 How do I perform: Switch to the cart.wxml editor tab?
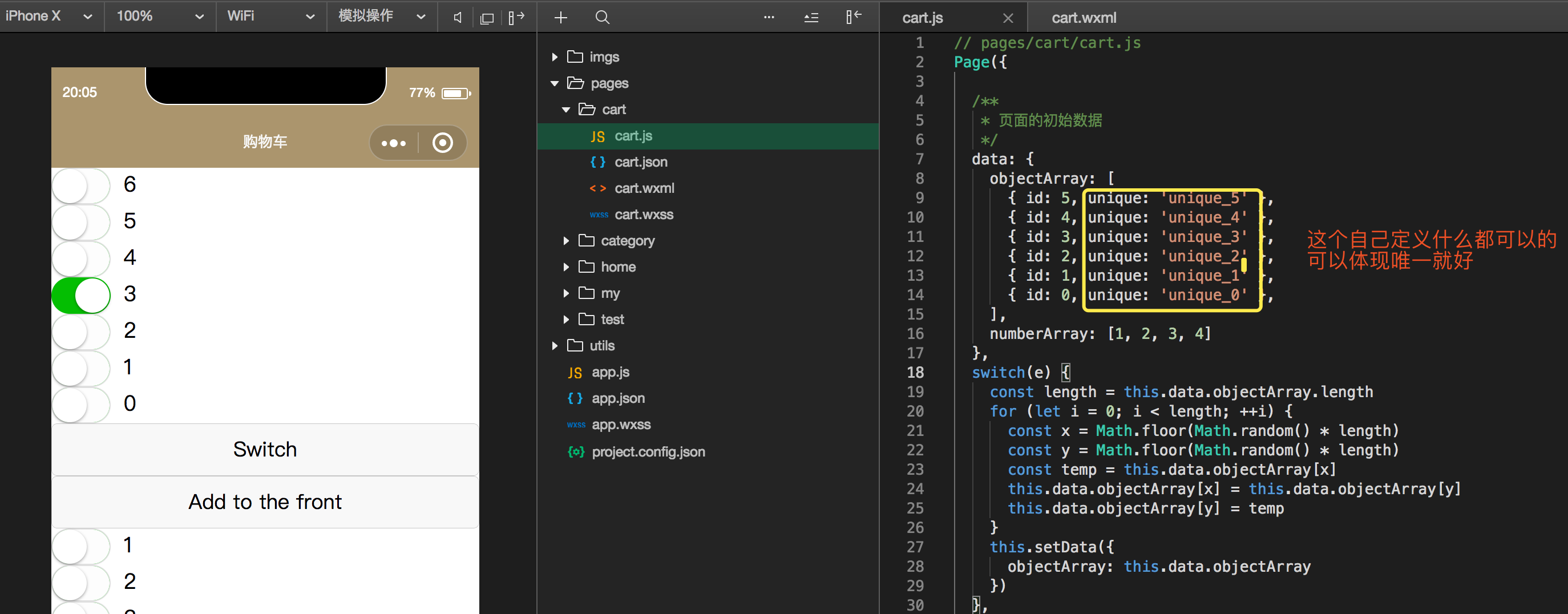pyautogui.click(x=1084, y=18)
